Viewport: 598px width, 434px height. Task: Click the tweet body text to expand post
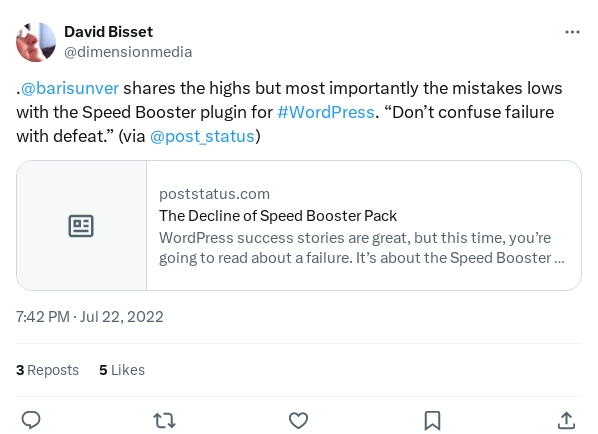click(290, 112)
